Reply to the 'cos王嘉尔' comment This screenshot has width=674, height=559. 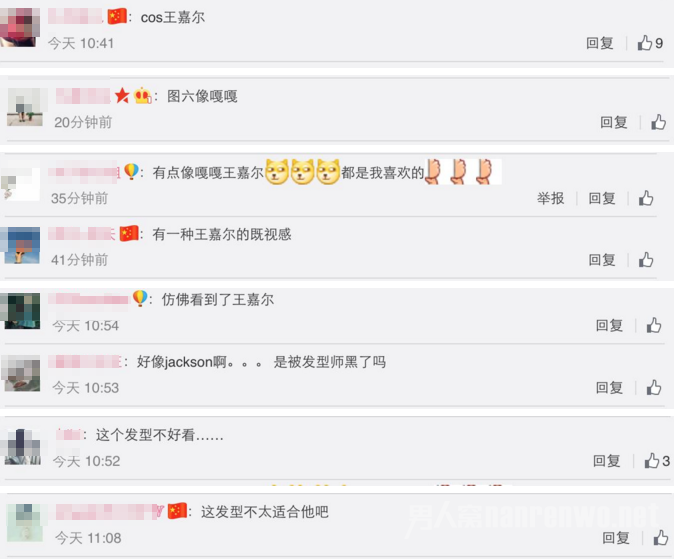point(600,43)
